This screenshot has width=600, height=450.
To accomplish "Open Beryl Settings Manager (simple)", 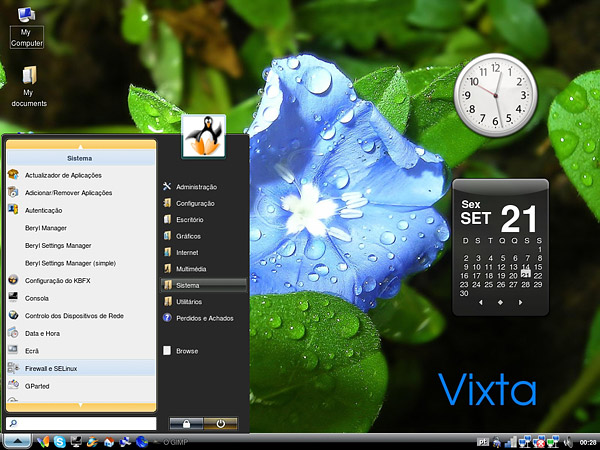I will tap(81, 263).
